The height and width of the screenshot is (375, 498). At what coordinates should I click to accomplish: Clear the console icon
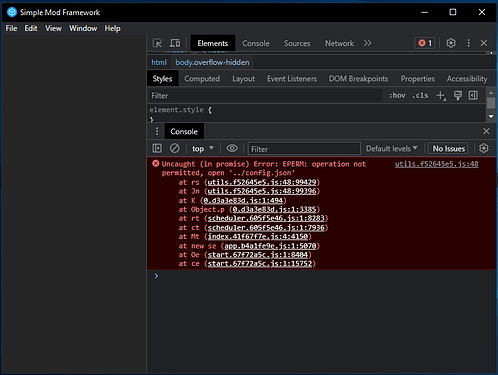(174, 148)
